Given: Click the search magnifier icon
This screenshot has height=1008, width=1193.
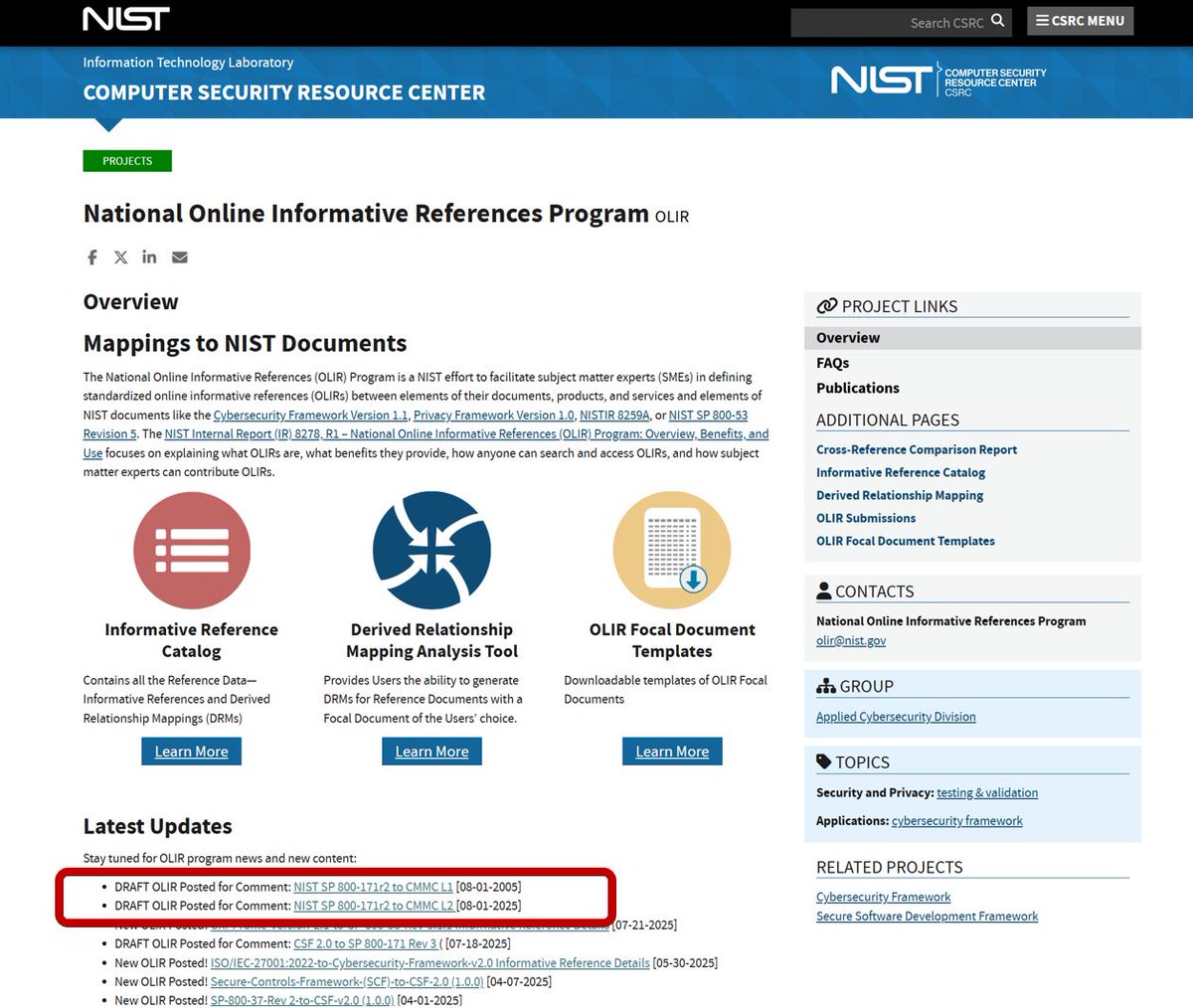Looking at the screenshot, I should click(998, 21).
